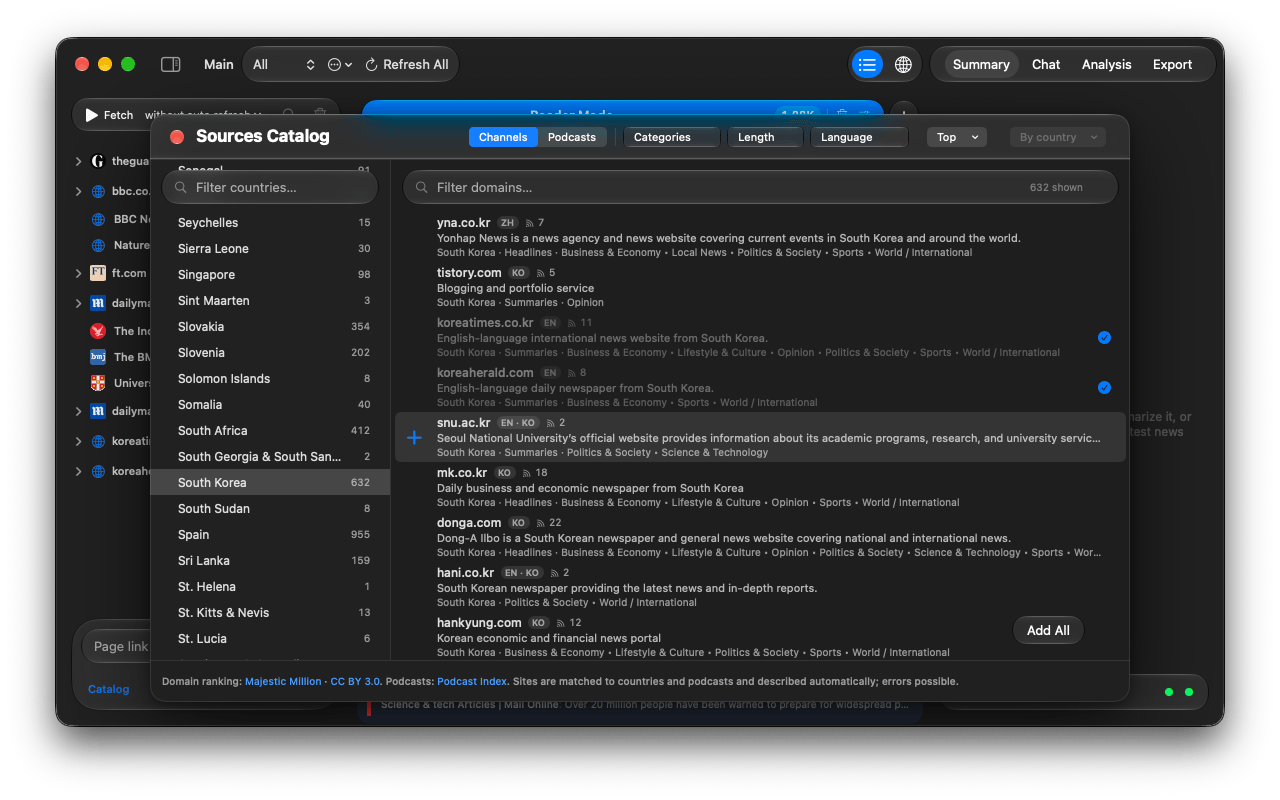Open the CC BY 3.0 link

click(355, 681)
